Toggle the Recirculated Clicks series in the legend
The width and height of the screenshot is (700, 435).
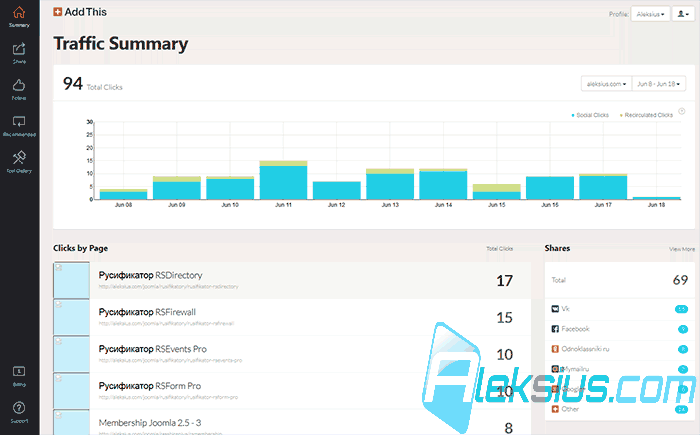(x=646, y=115)
